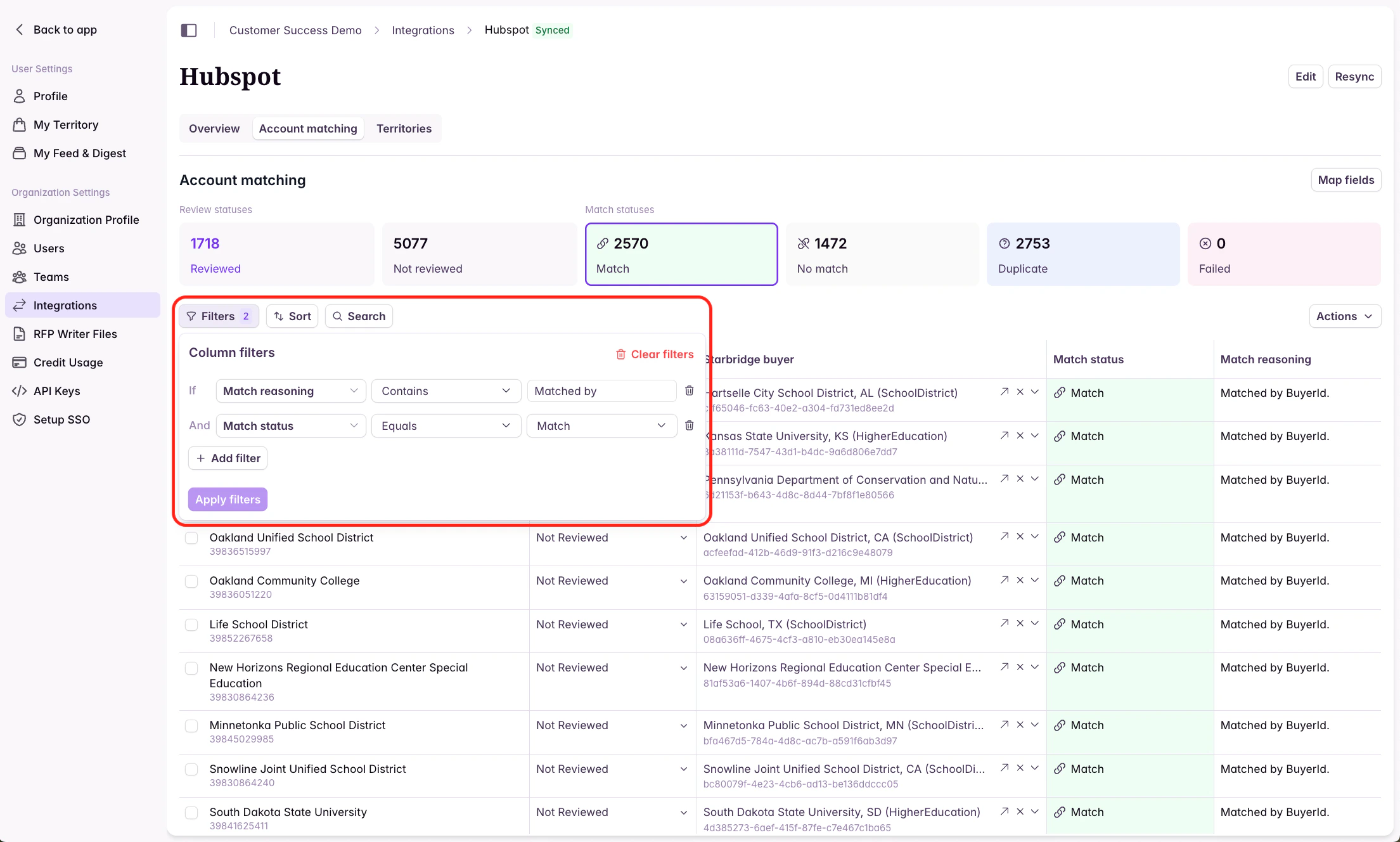The height and width of the screenshot is (842, 1400).
Task: Remove match for Kansas State University
Action: click(1020, 436)
